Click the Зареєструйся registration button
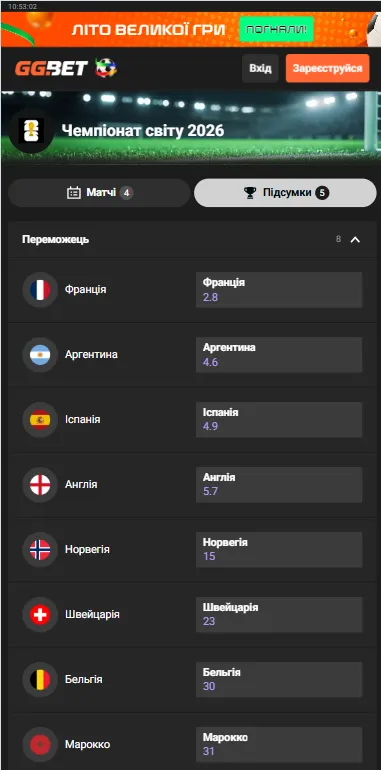This screenshot has height=770, width=381. [327, 68]
